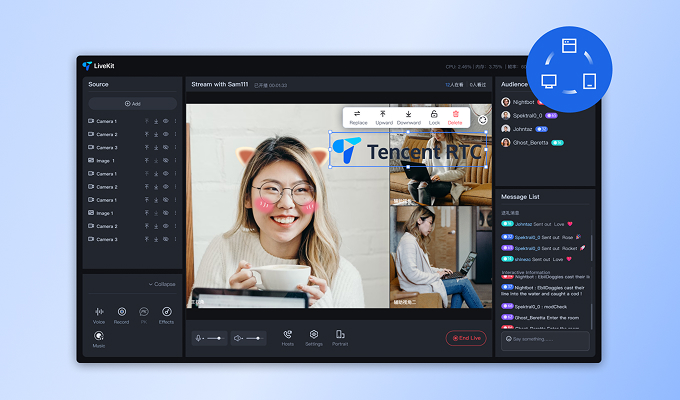The width and height of the screenshot is (680, 400).
Task: Open more options for topmost Camera 1
Action: tap(175, 121)
